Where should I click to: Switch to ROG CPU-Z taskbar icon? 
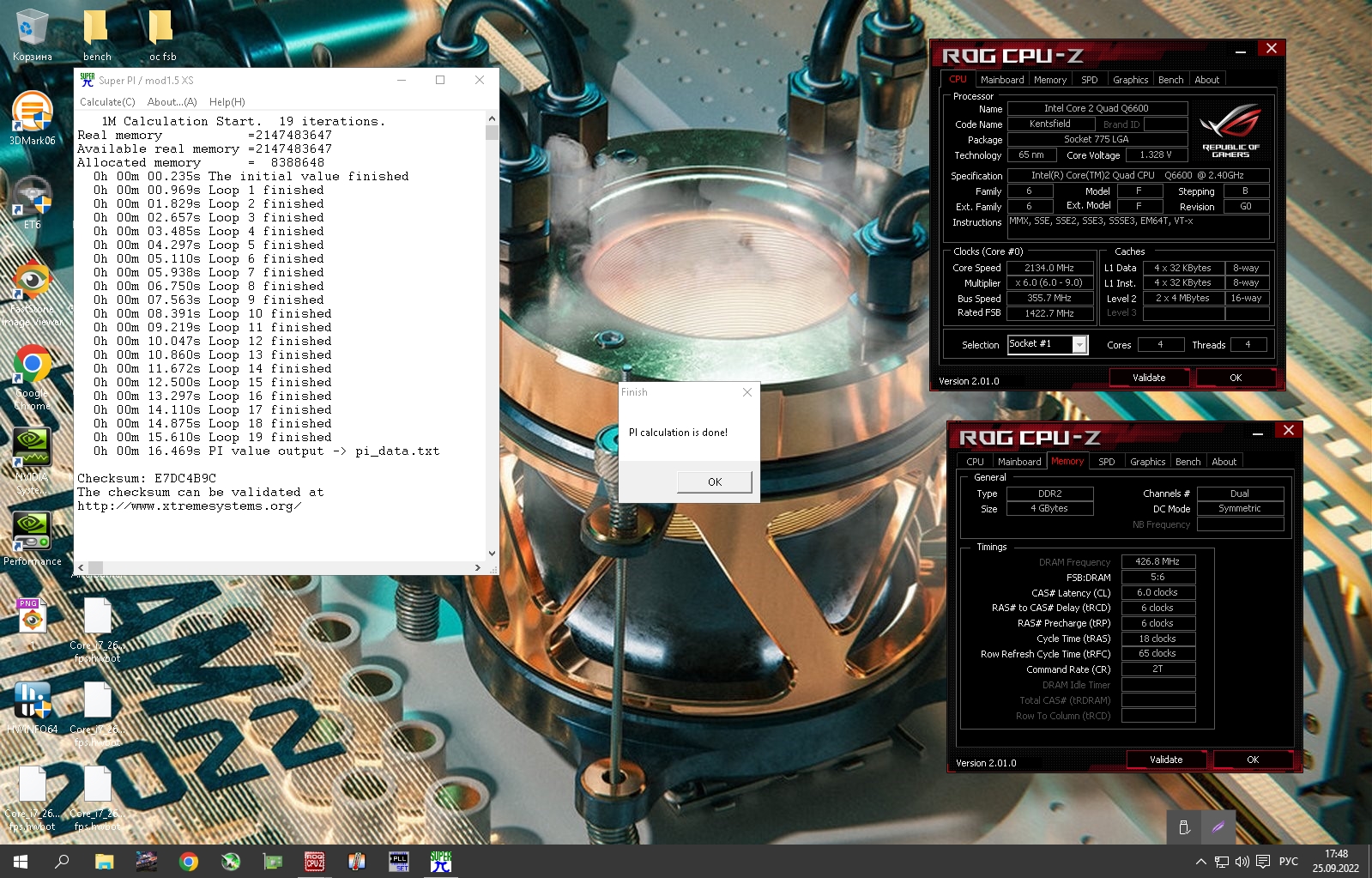pyautogui.click(x=314, y=861)
